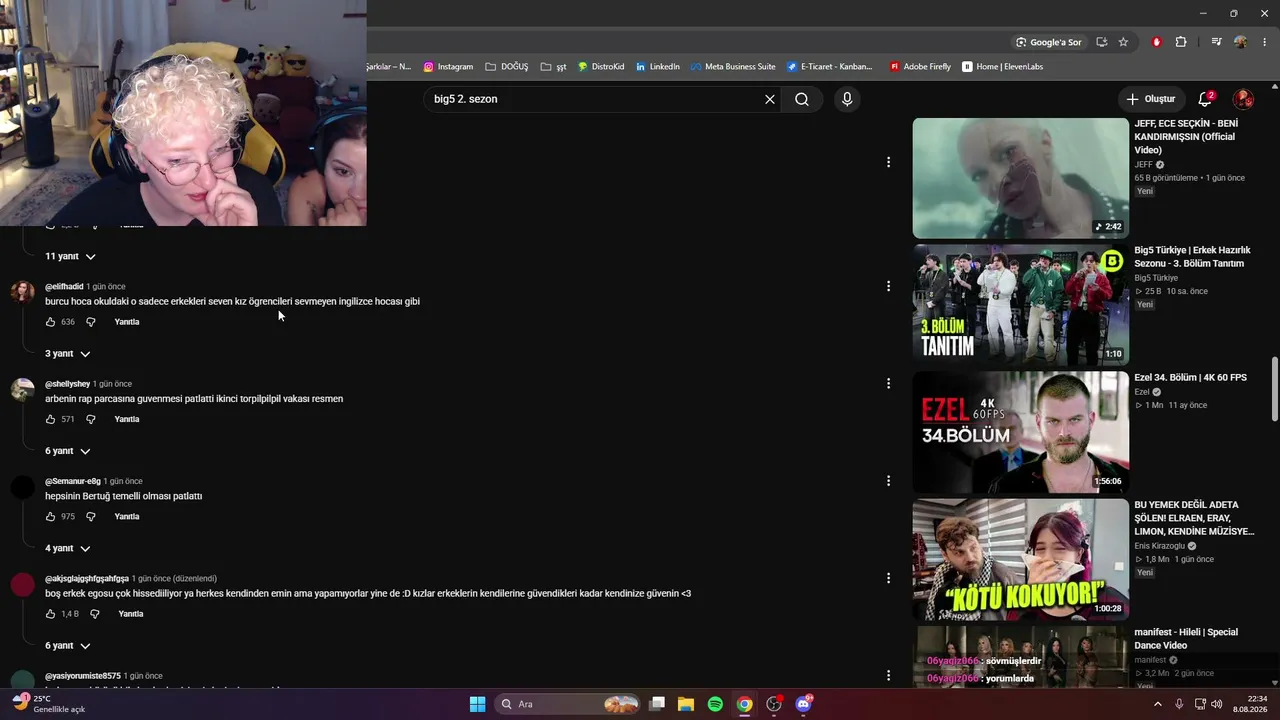Image resolution: width=1280 pixels, height=720 pixels.
Task: Like the comment by @elifhadid
Action: point(50,322)
